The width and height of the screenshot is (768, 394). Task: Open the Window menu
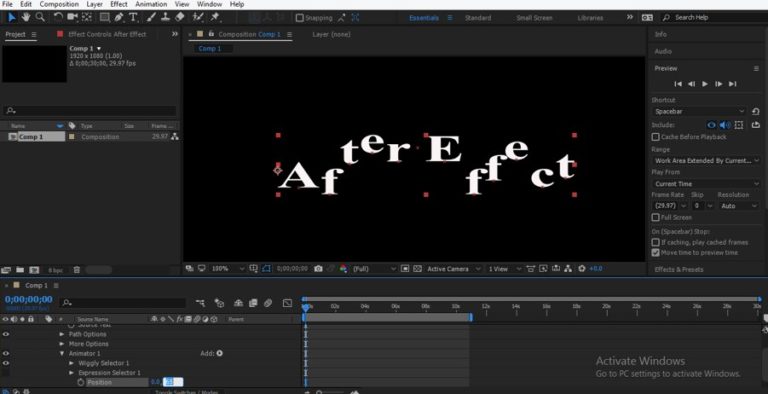tap(209, 4)
